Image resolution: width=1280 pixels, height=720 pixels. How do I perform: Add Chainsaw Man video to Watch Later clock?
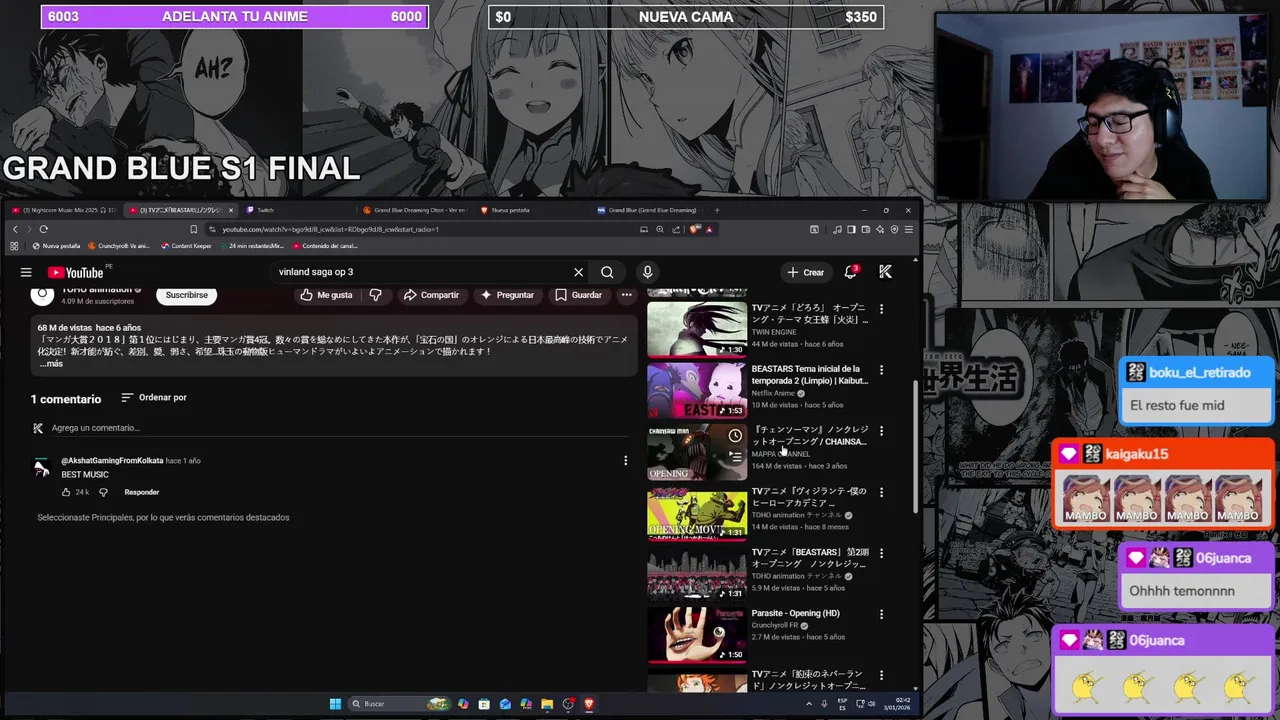pyautogui.click(x=735, y=436)
